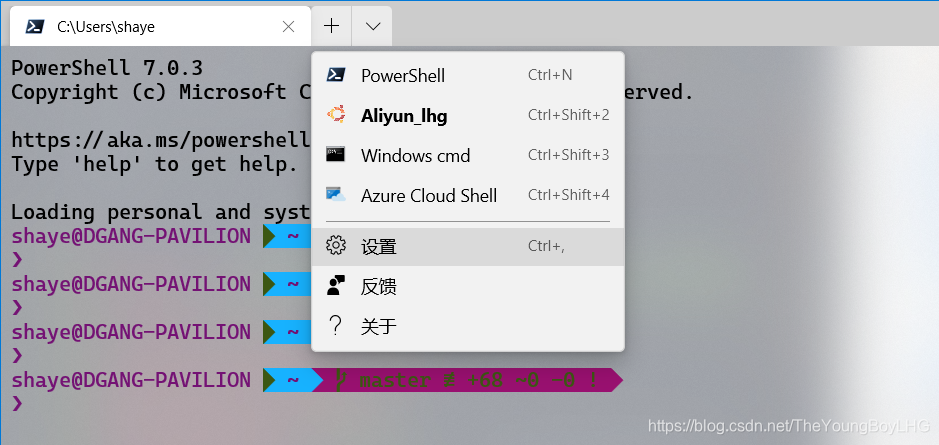This screenshot has width=939, height=445.
Task: Launch the Aliyun_lhg profile
Action: pyautogui.click(x=468, y=115)
